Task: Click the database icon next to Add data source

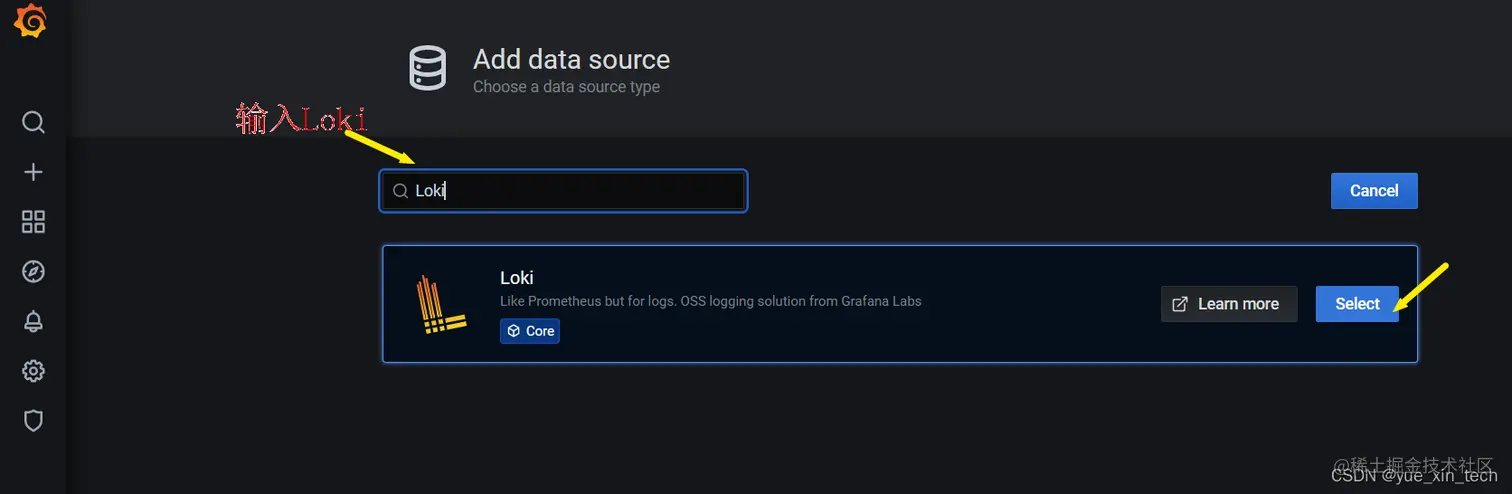Action: point(428,69)
